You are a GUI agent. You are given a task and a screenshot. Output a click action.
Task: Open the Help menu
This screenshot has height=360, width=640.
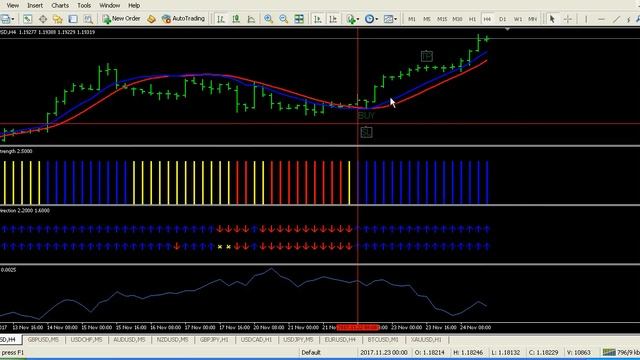coord(134,5)
